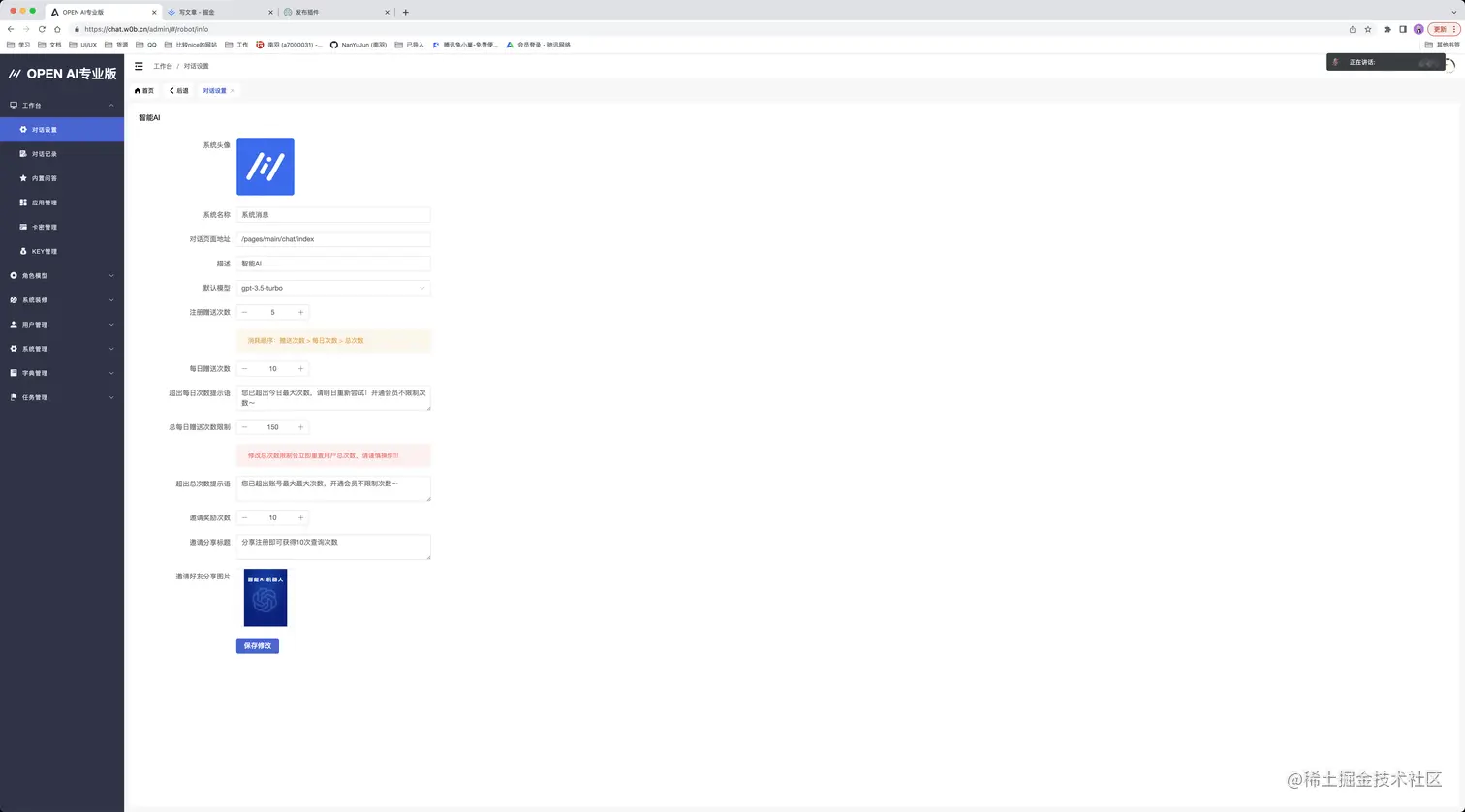
Task: Select the 卡密管理 sidebar icon
Action: (x=23, y=226)
